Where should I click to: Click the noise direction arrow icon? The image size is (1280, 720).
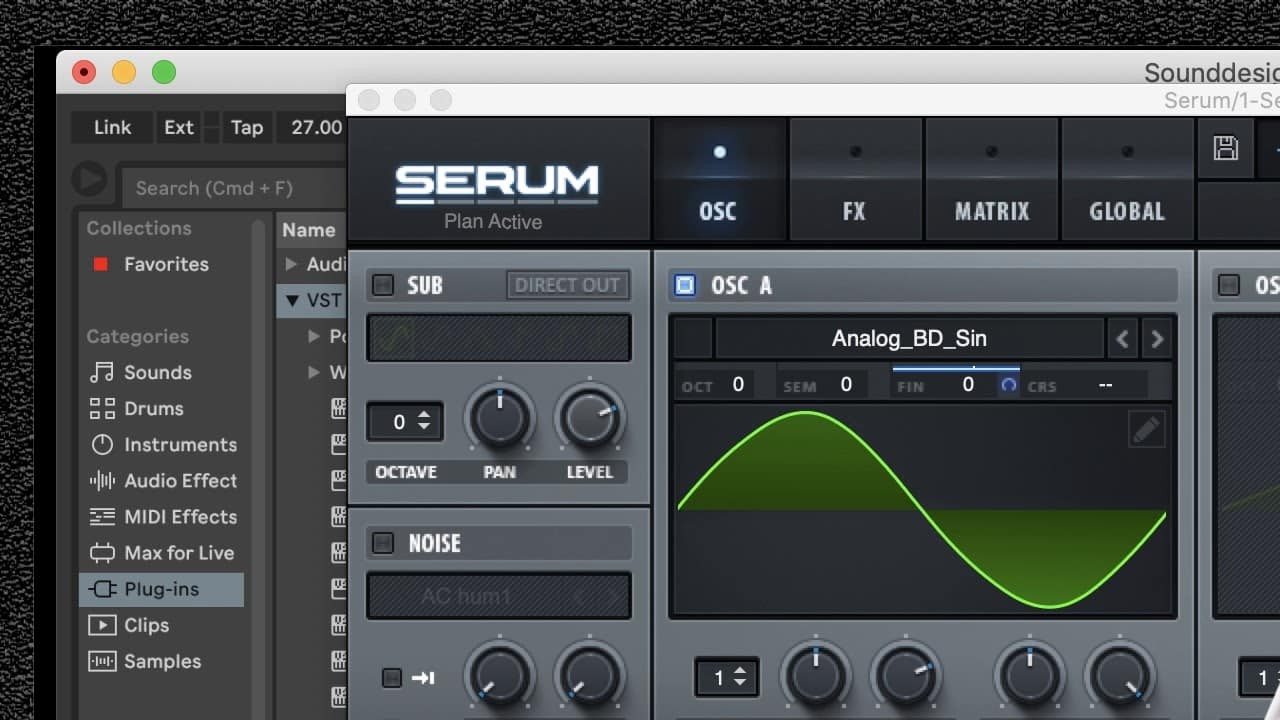[423, 678]
